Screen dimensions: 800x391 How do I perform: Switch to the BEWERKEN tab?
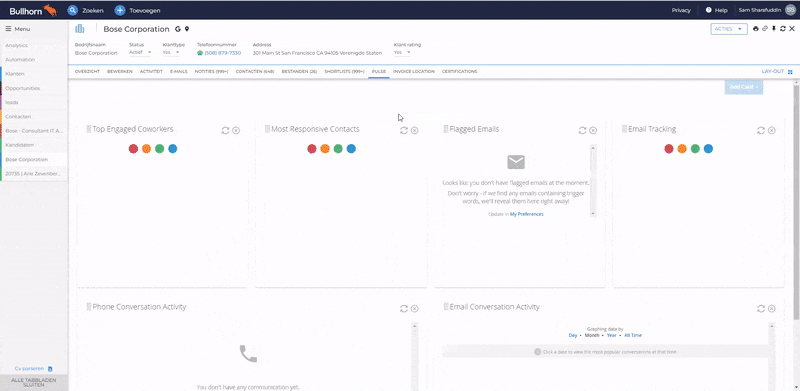tap(120, 71)
